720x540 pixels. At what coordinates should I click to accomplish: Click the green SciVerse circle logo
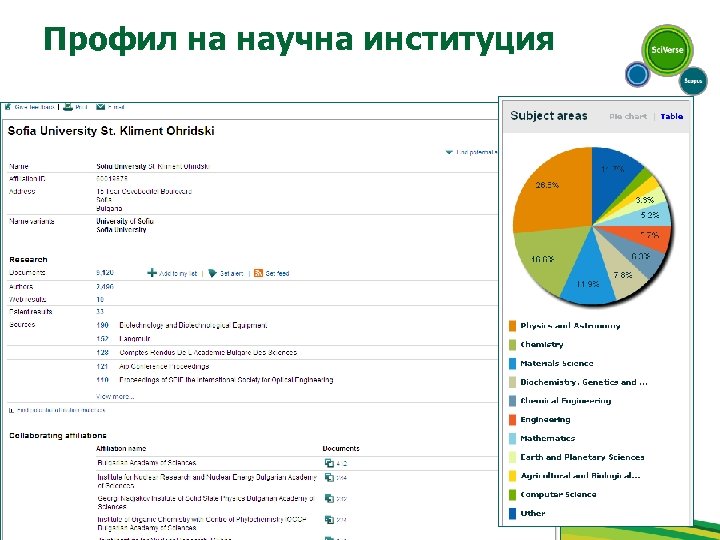(x=667, y=50)
